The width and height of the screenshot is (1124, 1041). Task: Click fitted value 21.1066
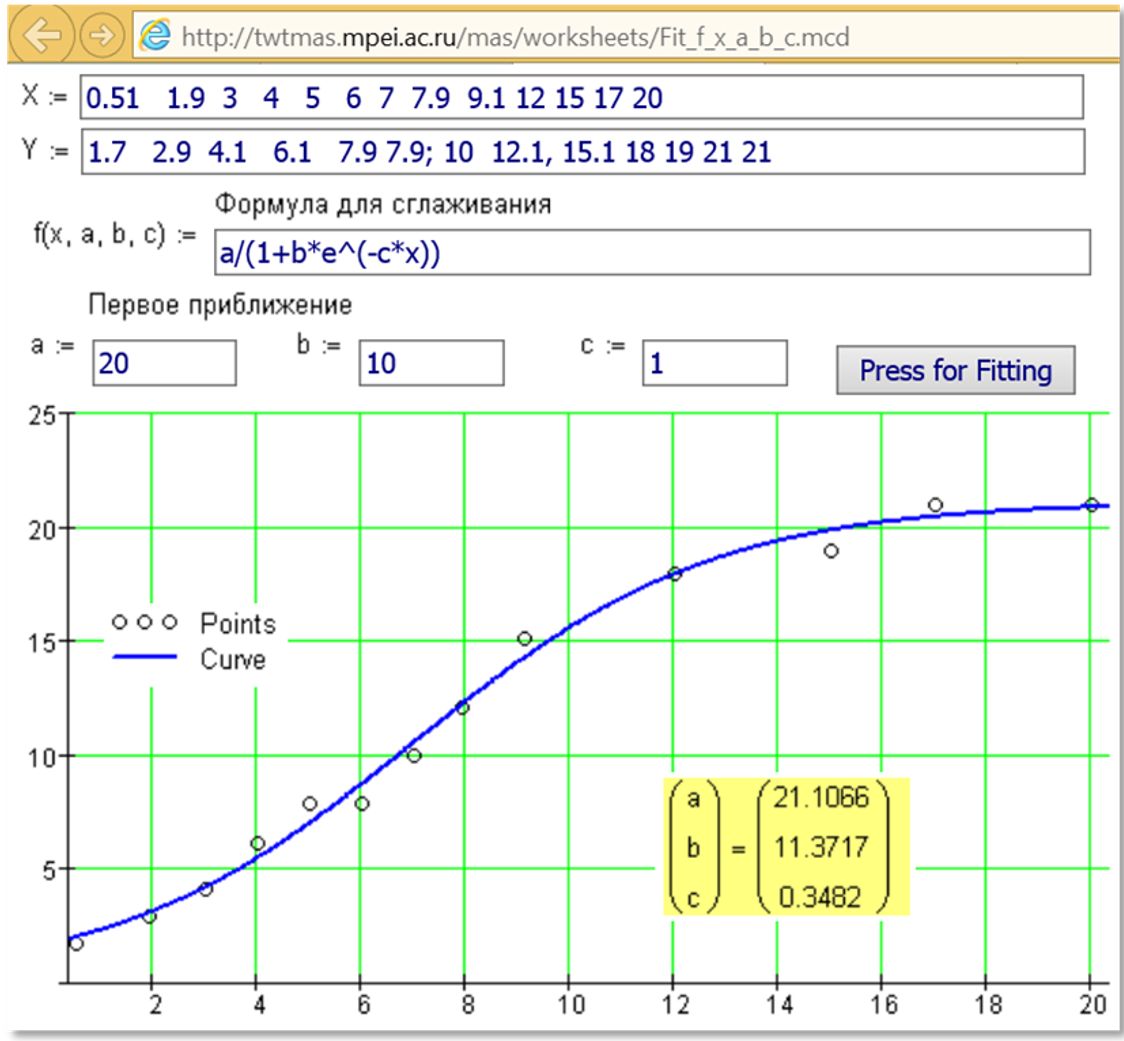click(821, 797)
